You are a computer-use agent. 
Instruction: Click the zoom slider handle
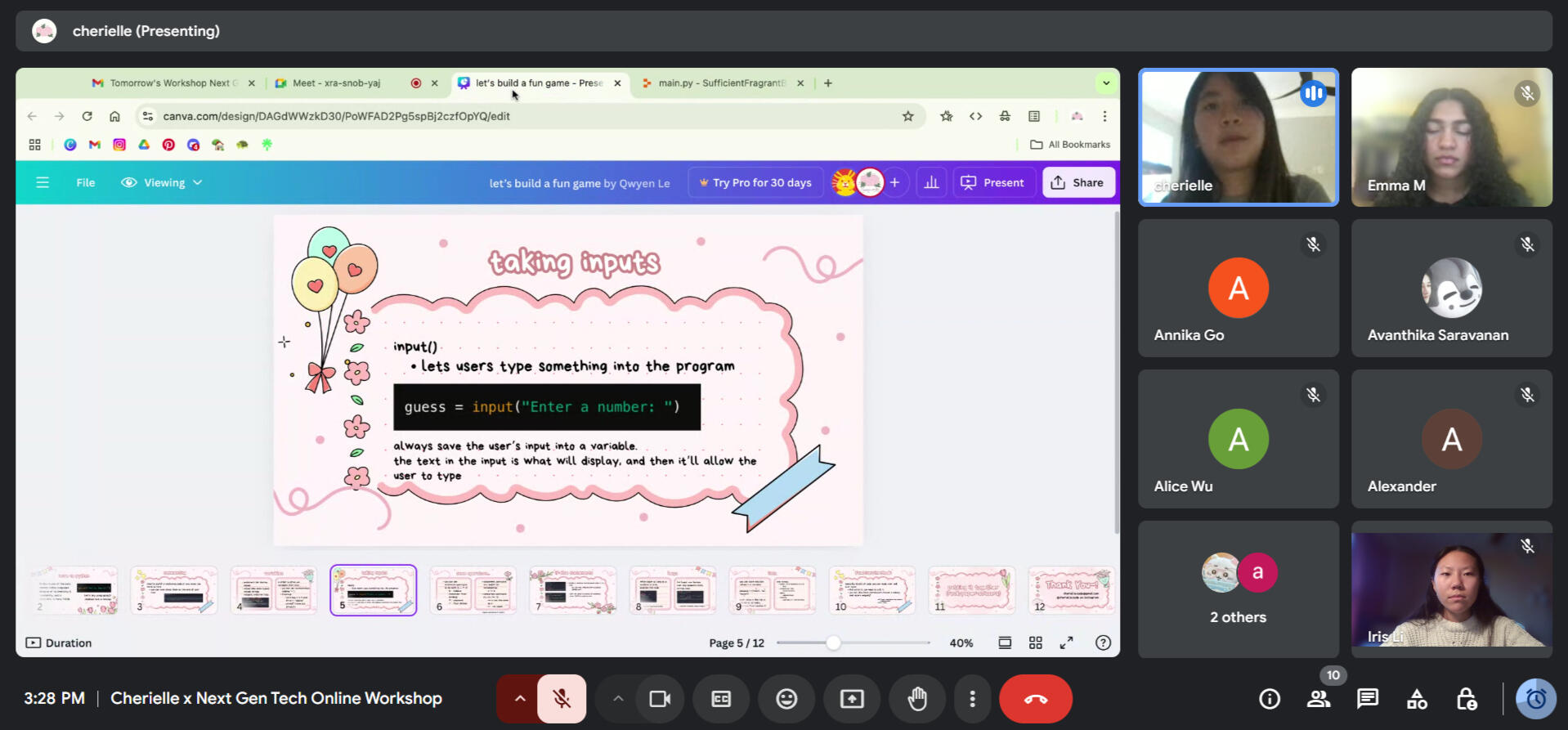(833, 643)
